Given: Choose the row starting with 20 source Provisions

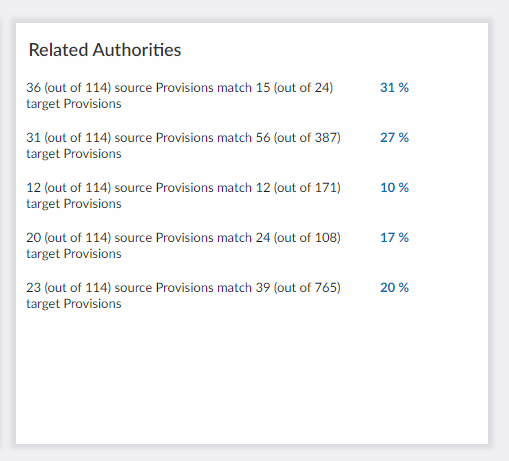Looking at the screenshot, I should [x=217, y=246].
